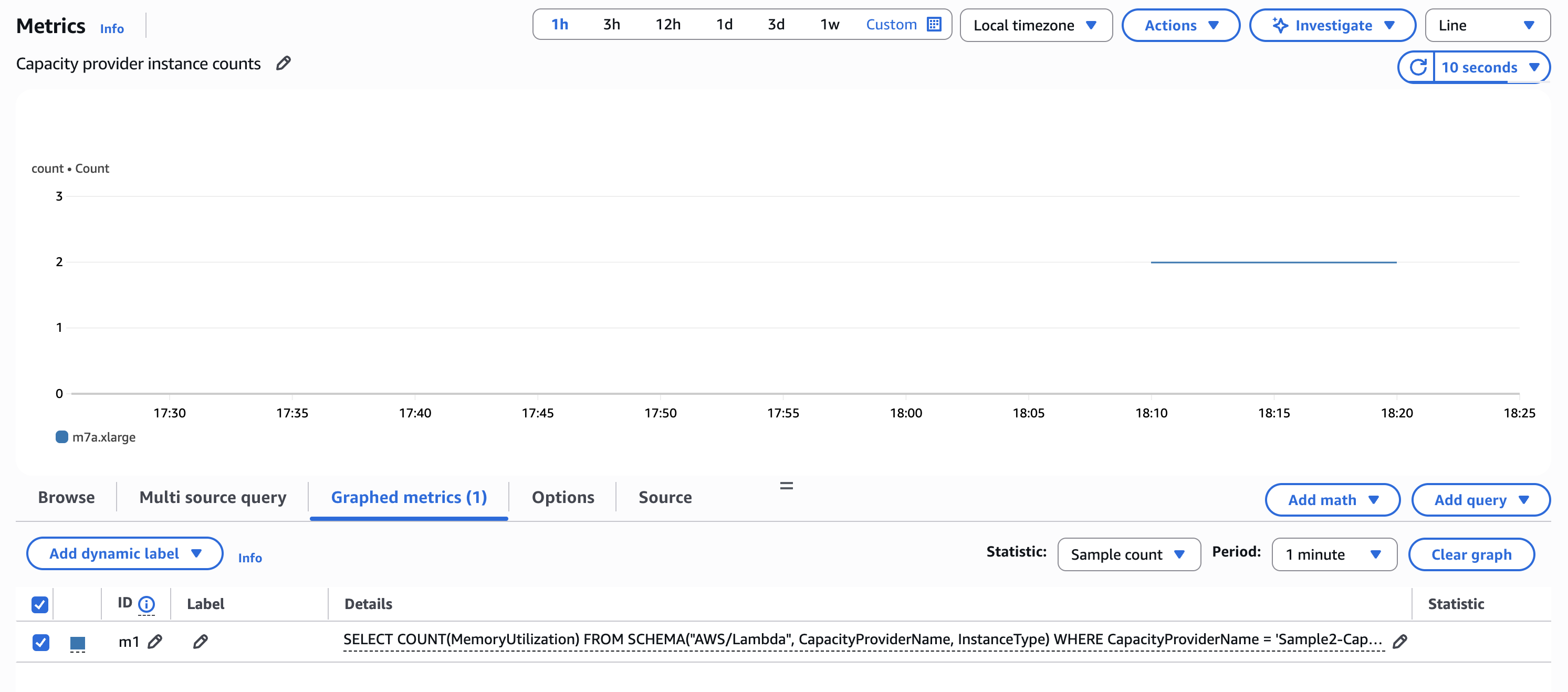Viewport: 1568px width, 692px height.
Task: Click the ID column info icon
Action: 147,604
